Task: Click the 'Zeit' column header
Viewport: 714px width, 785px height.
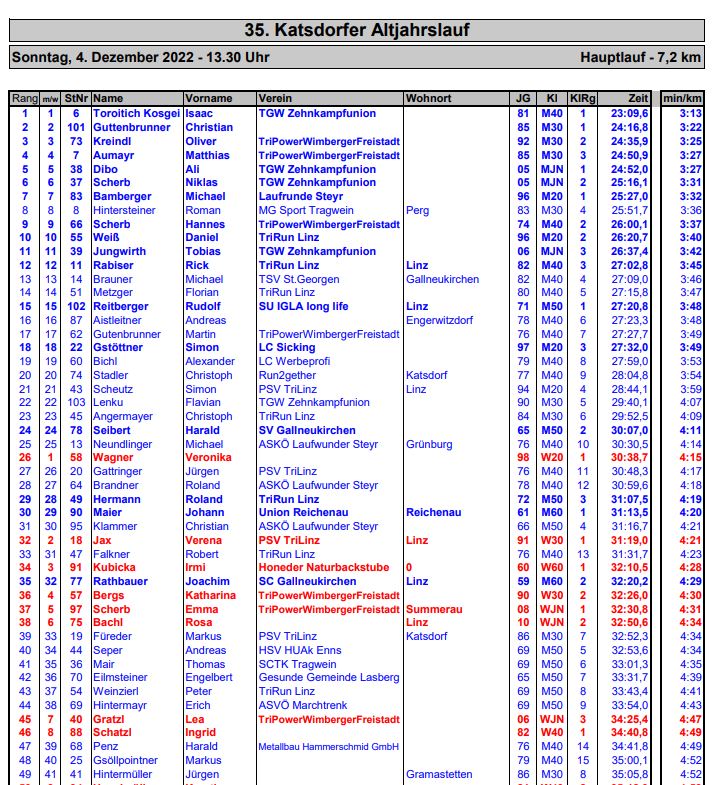Action: tap(638, 99)
